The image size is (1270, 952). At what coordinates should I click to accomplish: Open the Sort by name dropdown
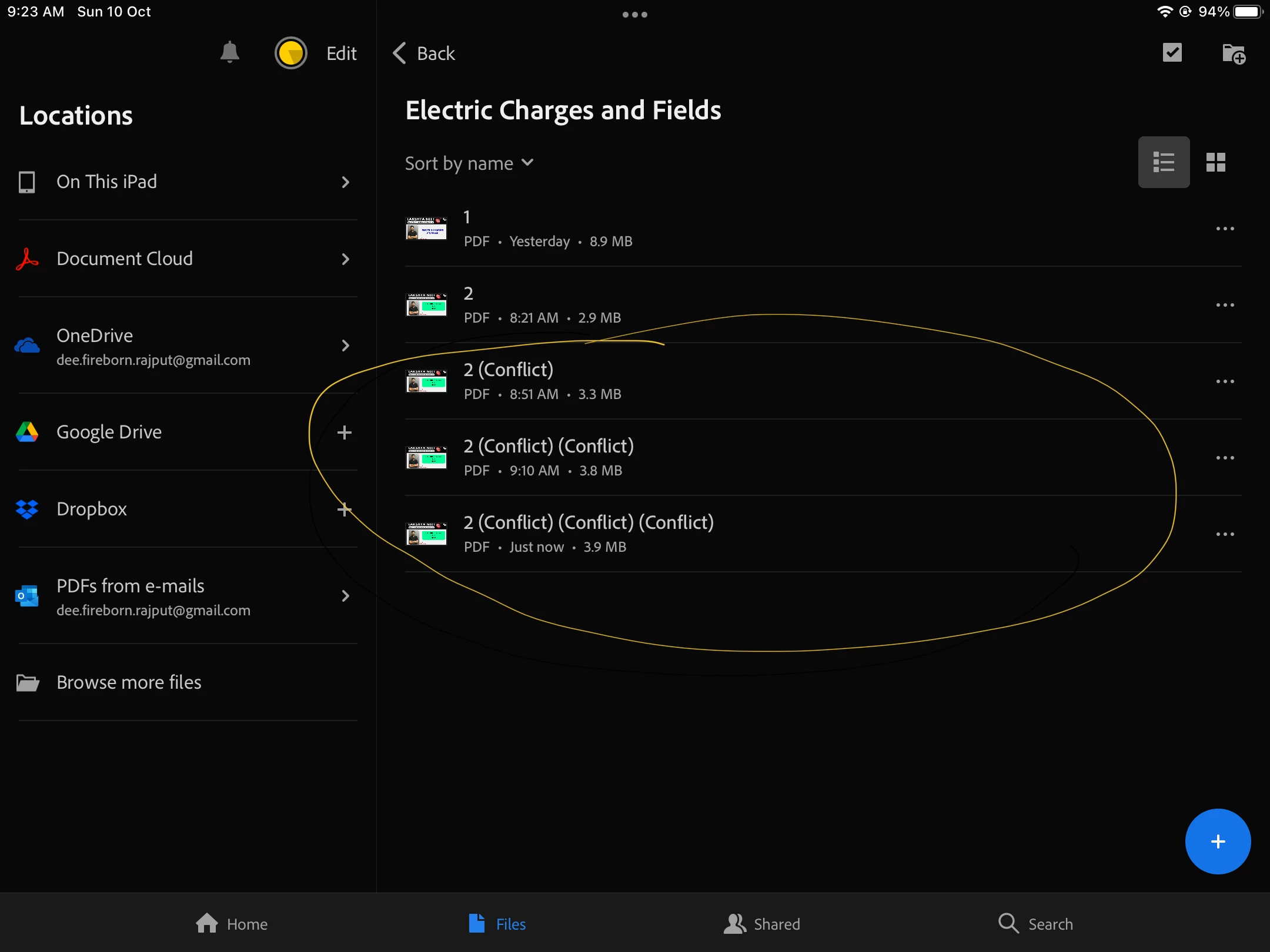(469, 163)
